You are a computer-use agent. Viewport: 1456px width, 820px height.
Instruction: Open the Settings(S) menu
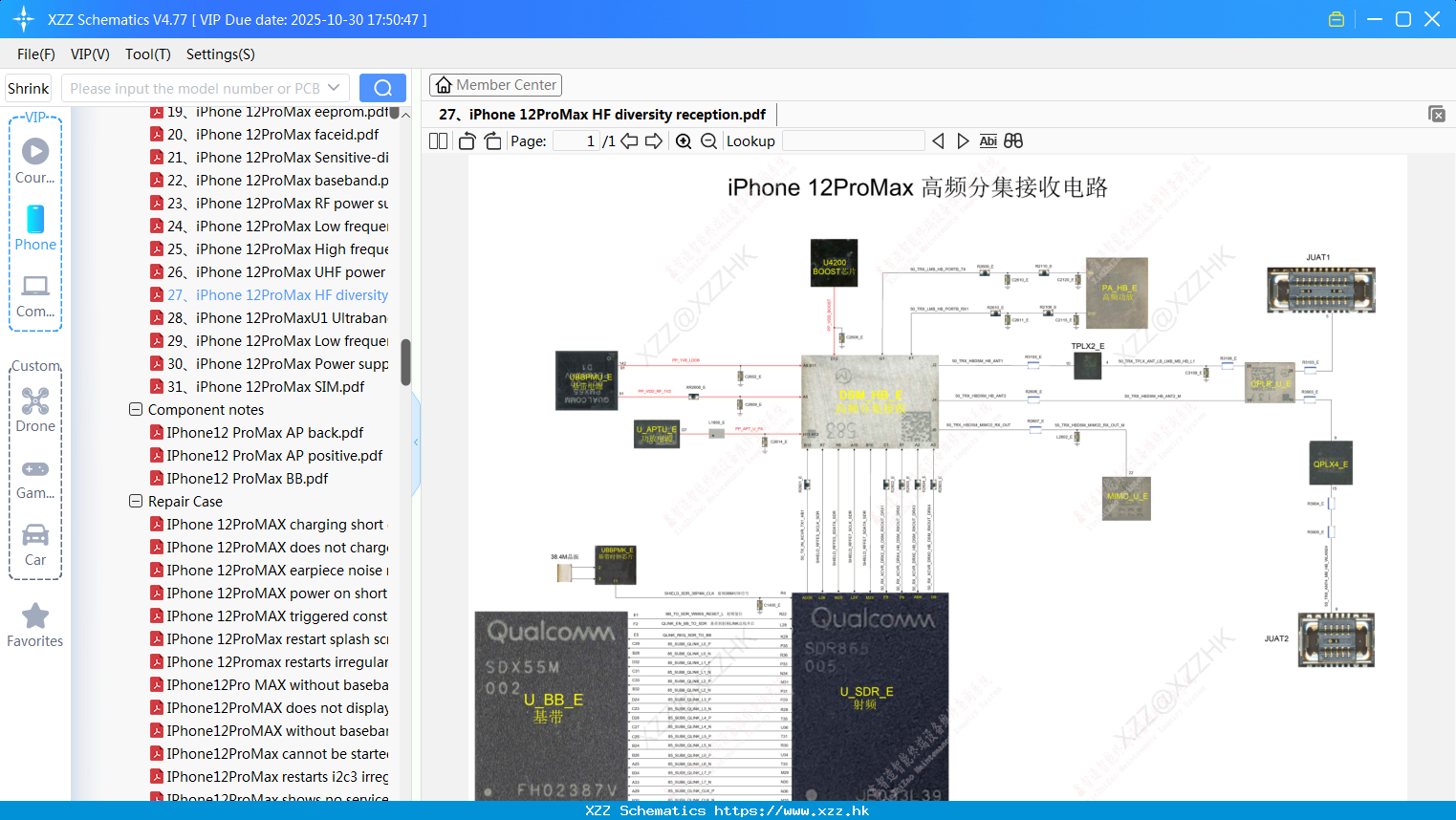click(x=221, y=54)
